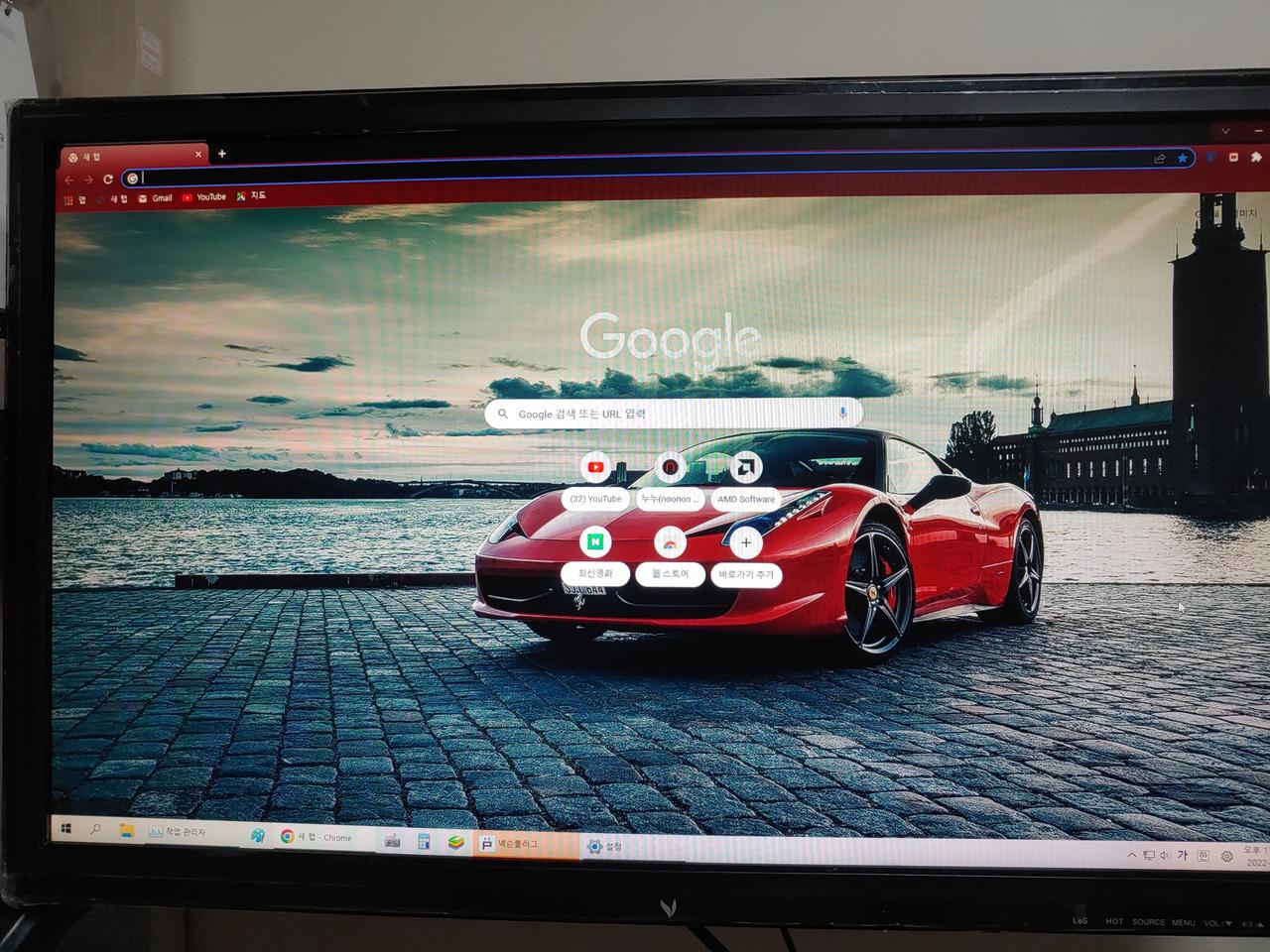Open a new tab with plus button
Screen dimensions: 1270x952
click(x=222, y=154)
